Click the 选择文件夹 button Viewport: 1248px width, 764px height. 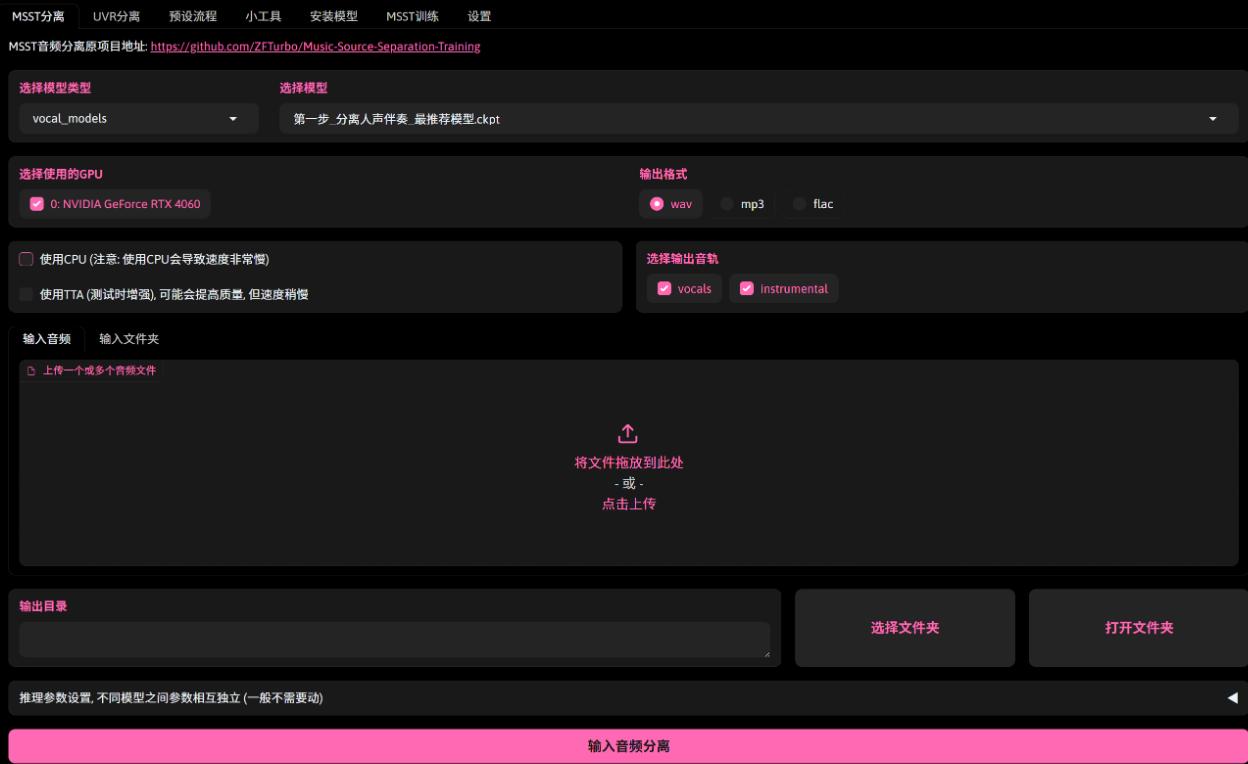coord(904,628)
